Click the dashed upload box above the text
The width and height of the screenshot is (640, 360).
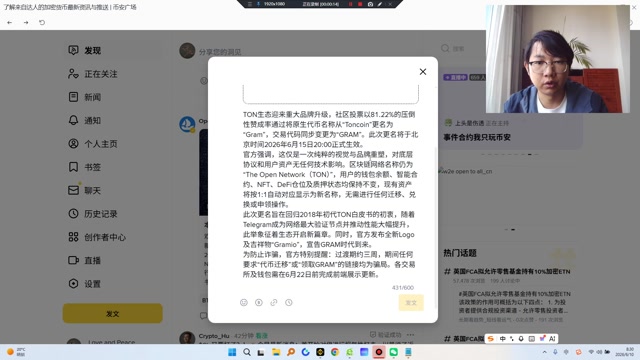(x=331, y=94)
